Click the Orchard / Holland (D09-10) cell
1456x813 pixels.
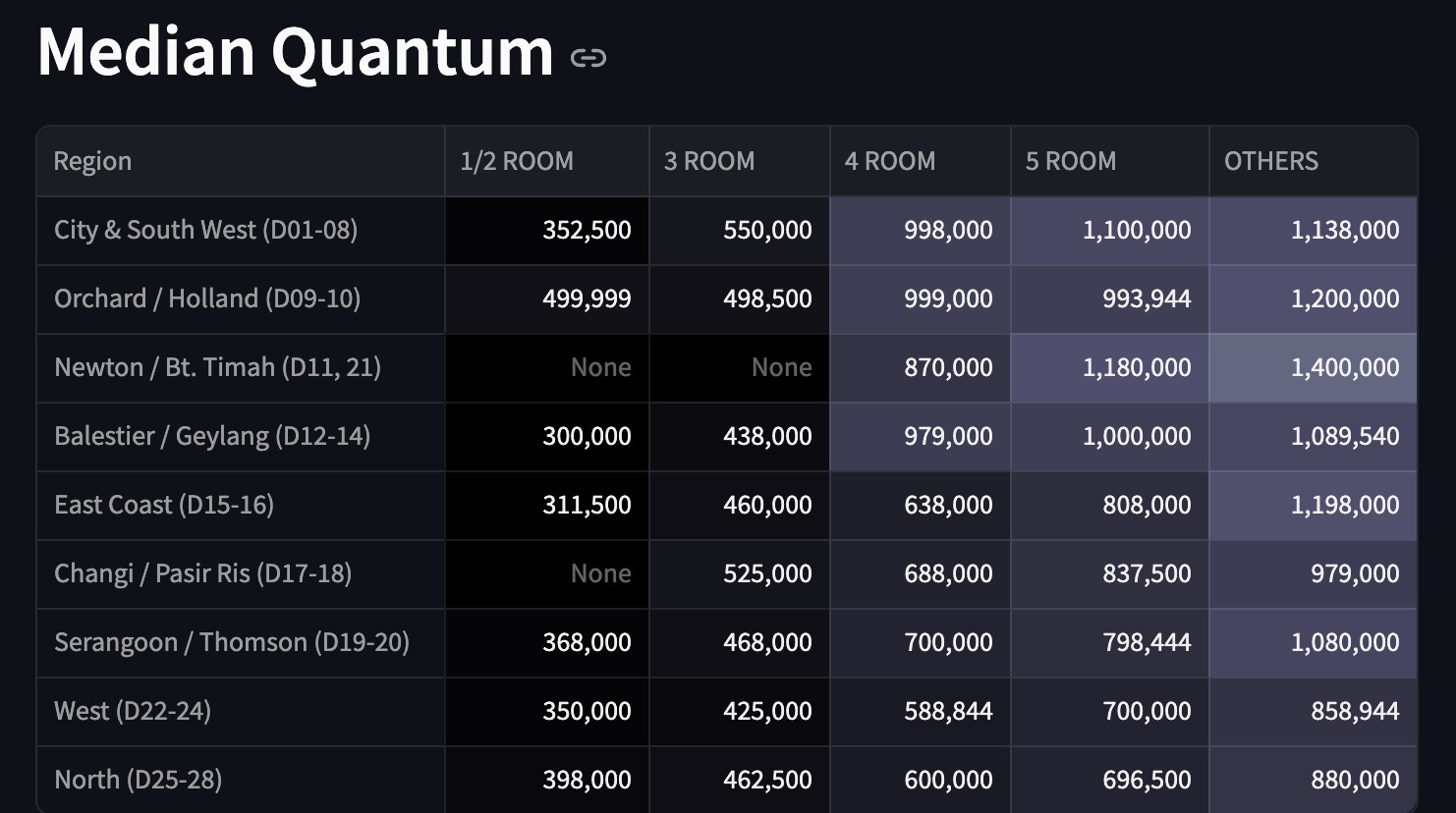(207, 298)
